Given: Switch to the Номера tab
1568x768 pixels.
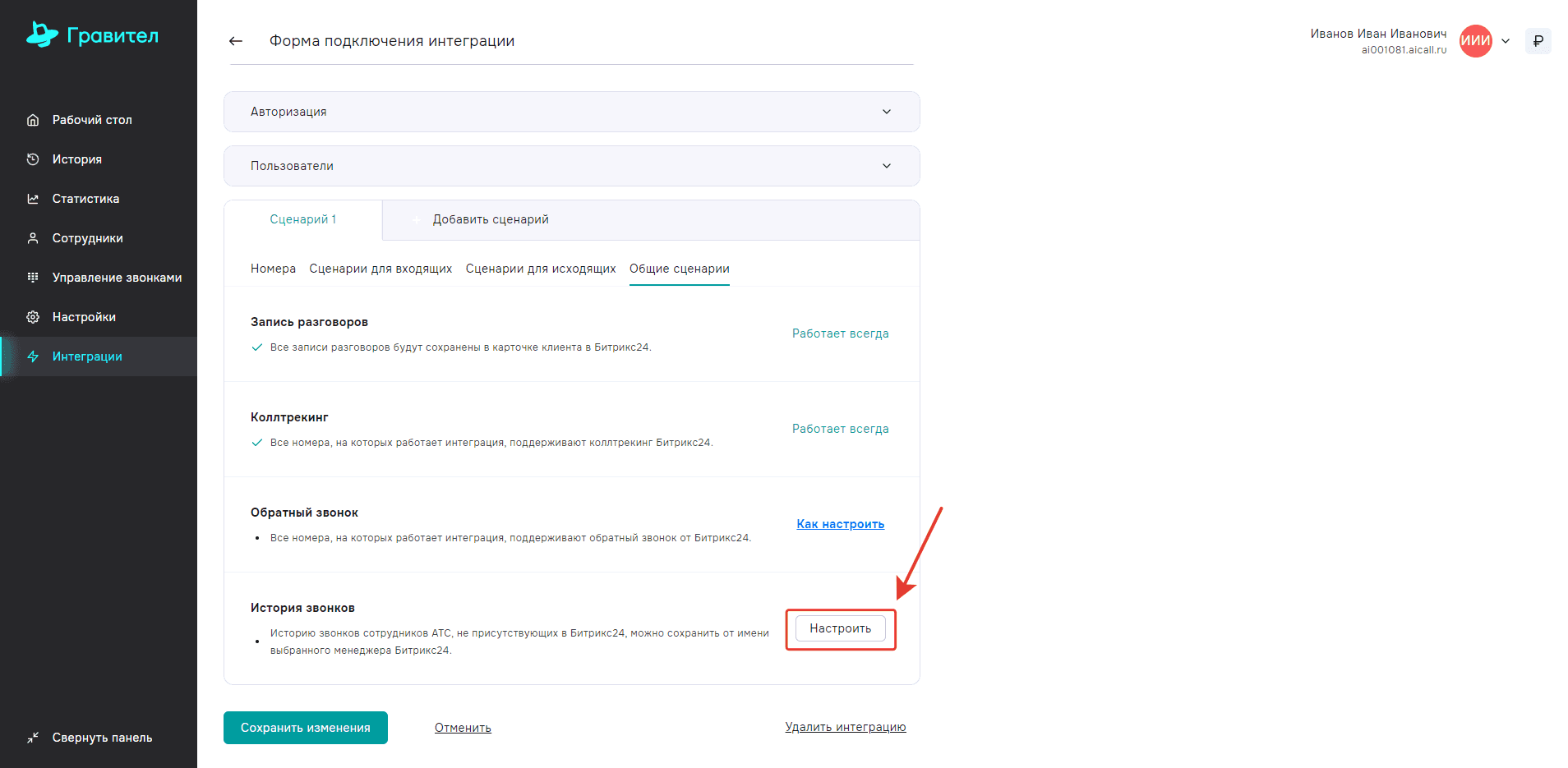Looking at the screenshot, I should 273,269.
